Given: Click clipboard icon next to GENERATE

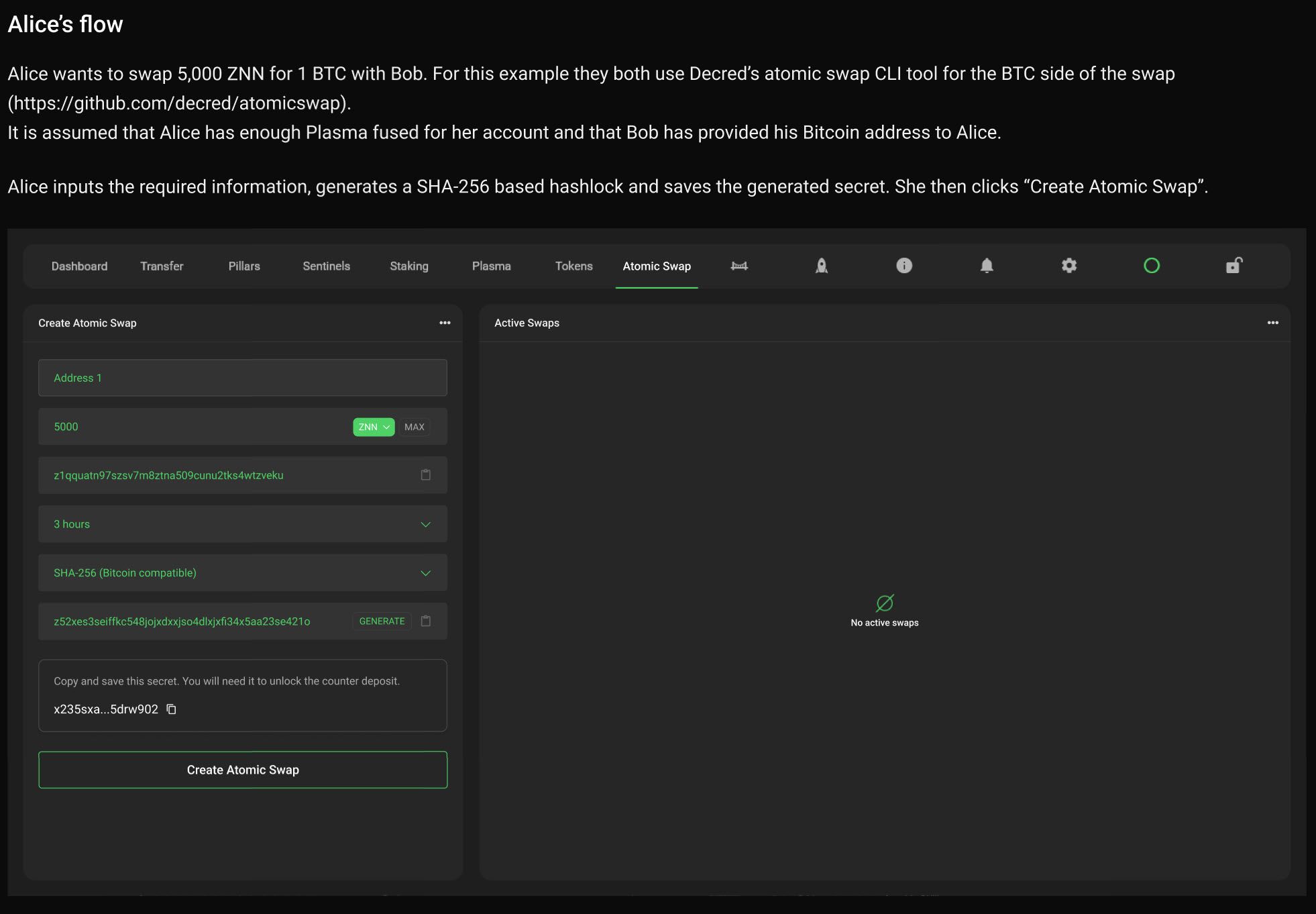Looking at the screenshot, I should [x=425, y=621].
